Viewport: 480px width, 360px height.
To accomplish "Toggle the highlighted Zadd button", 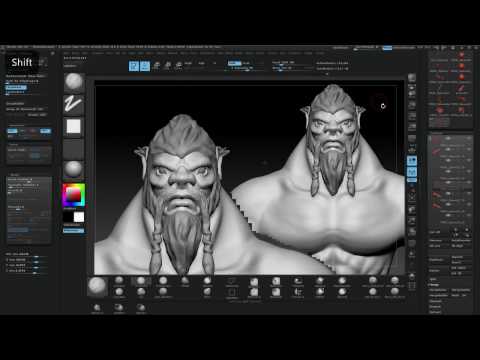I will click(x=235, y=63).
